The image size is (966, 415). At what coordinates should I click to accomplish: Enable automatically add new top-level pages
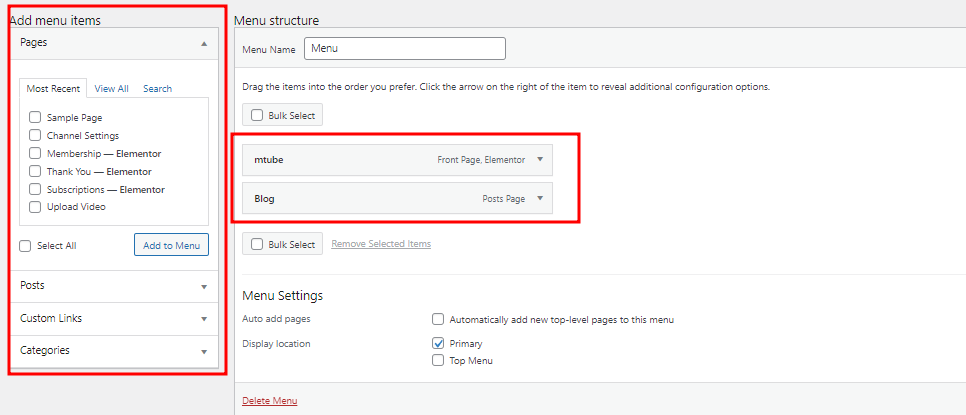click(438, 320)
